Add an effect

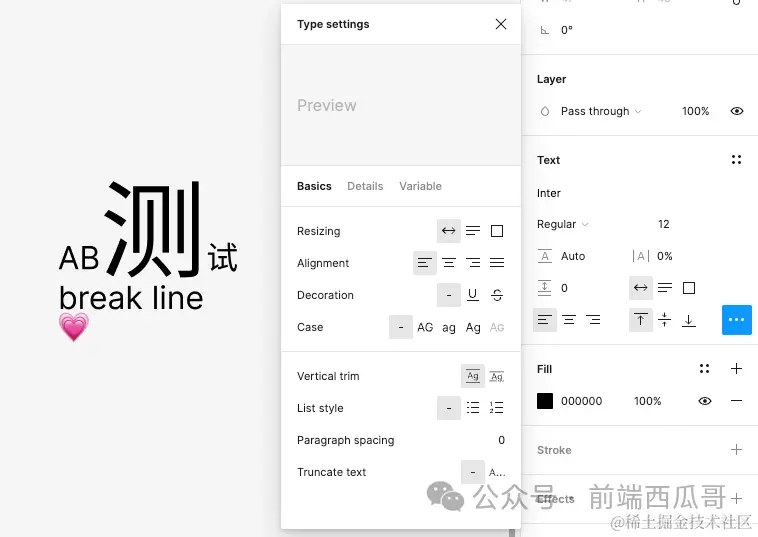tap(736, 498)
